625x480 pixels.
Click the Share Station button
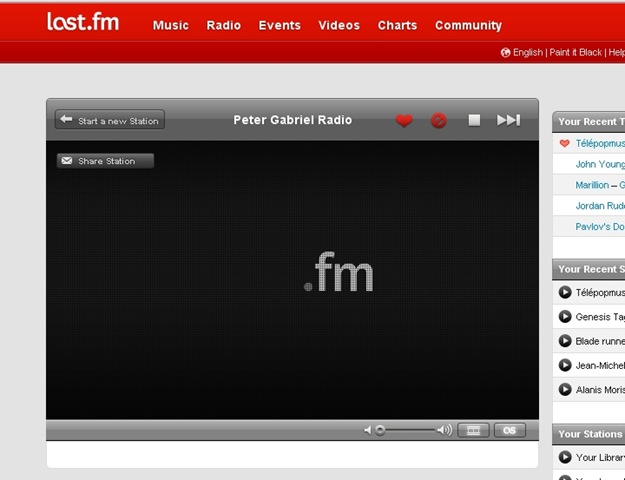[x=105, y=161]
